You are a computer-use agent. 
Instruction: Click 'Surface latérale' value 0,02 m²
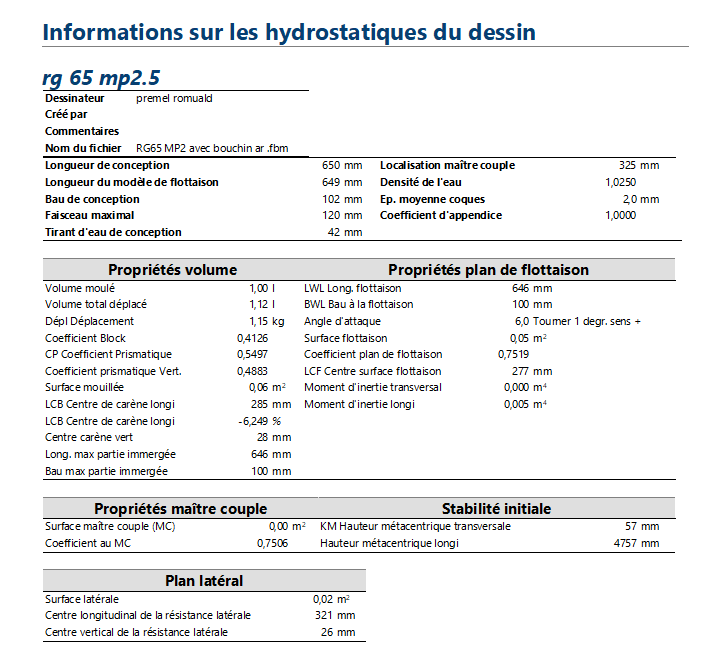[332, 600]
